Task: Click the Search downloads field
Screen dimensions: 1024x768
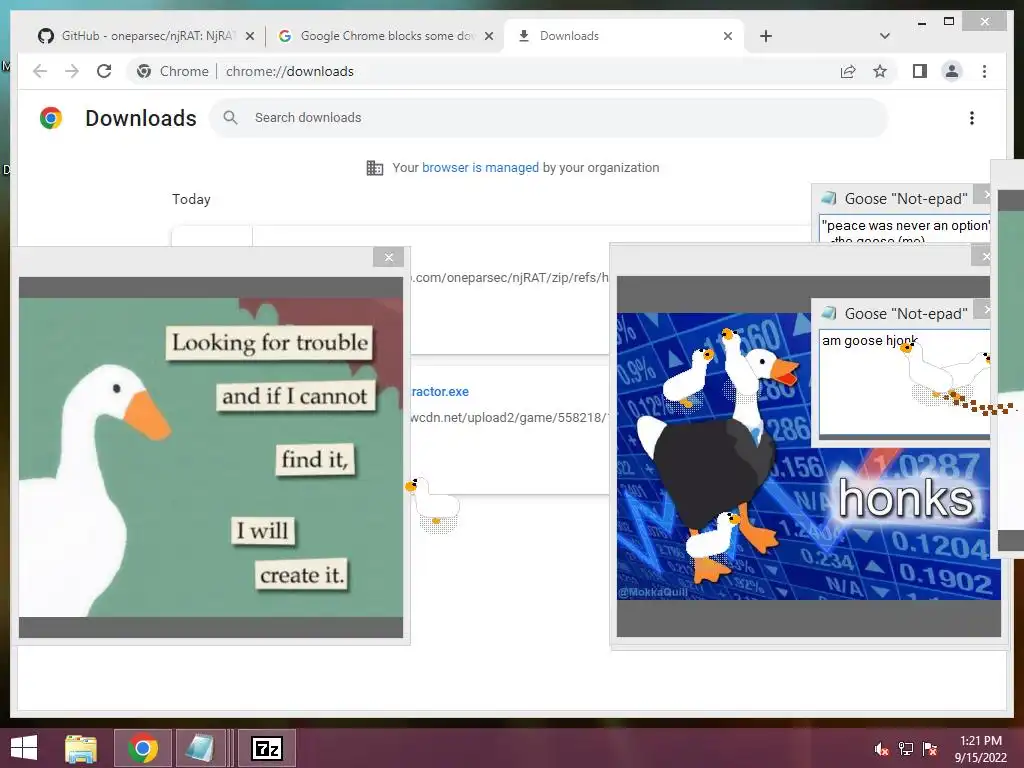Action: tap(549, 118)
